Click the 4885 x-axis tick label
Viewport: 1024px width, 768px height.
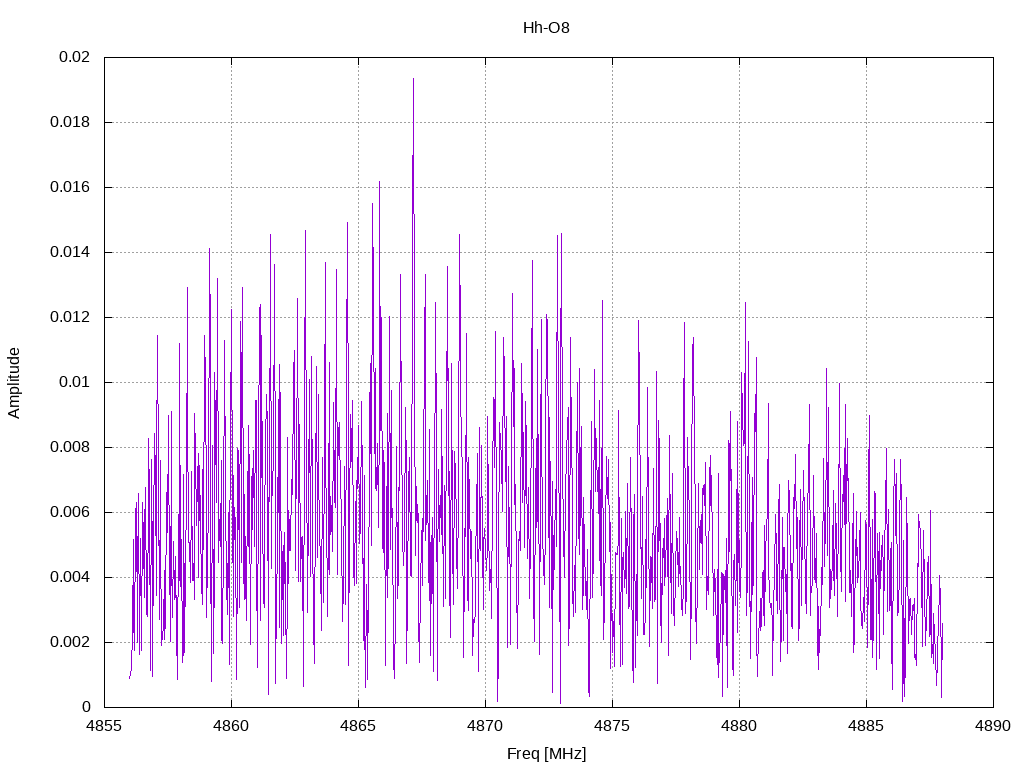(867, 726)
